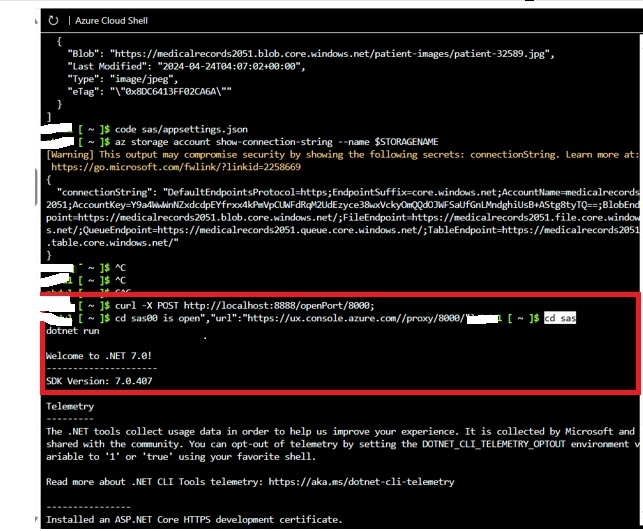The image size is (643, 531).
Task: Click the curl -X POST localhost command
Action: [244, 305]
